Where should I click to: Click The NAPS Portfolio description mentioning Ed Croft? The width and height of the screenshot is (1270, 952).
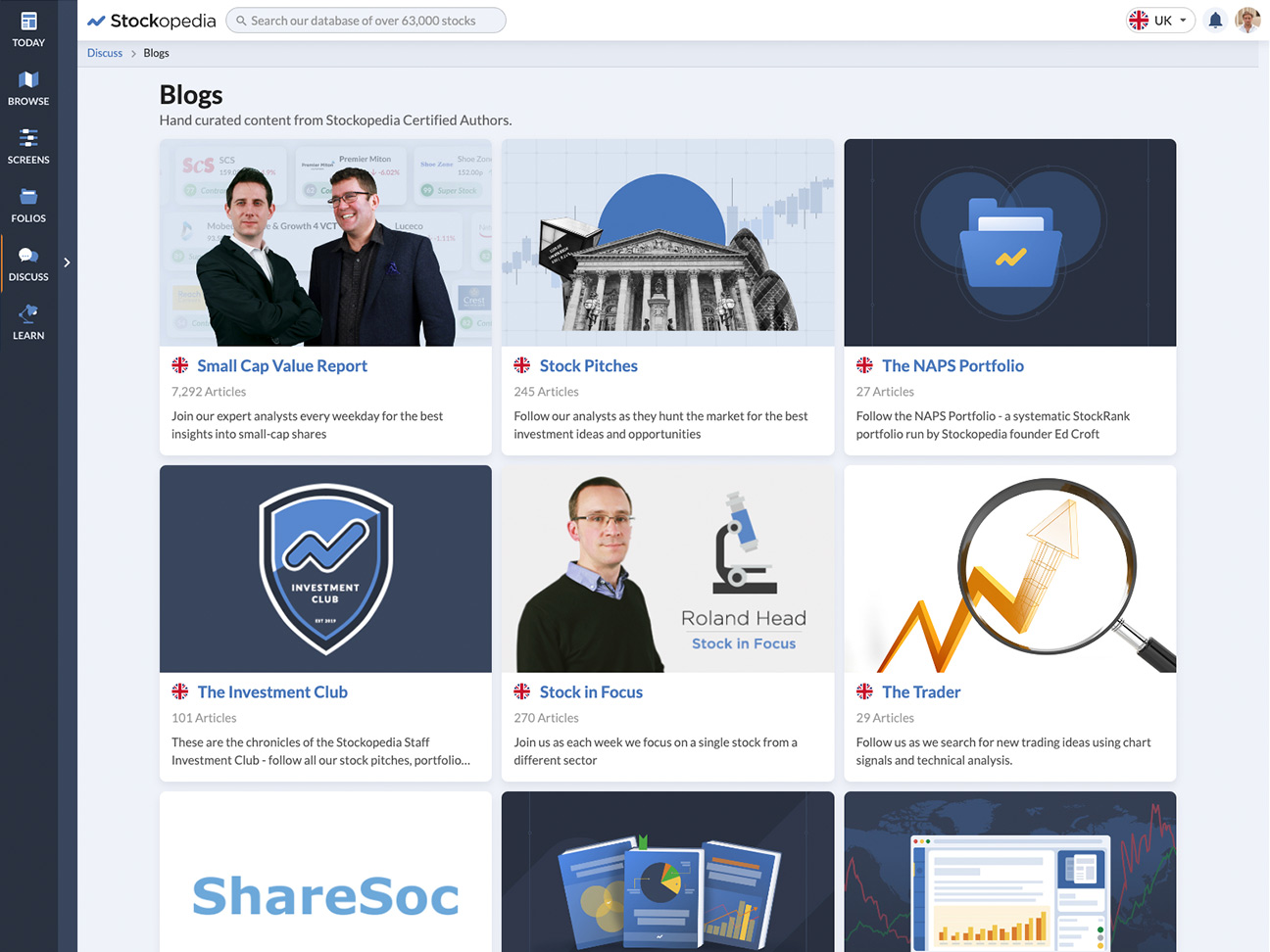click(x=993, y=425)
